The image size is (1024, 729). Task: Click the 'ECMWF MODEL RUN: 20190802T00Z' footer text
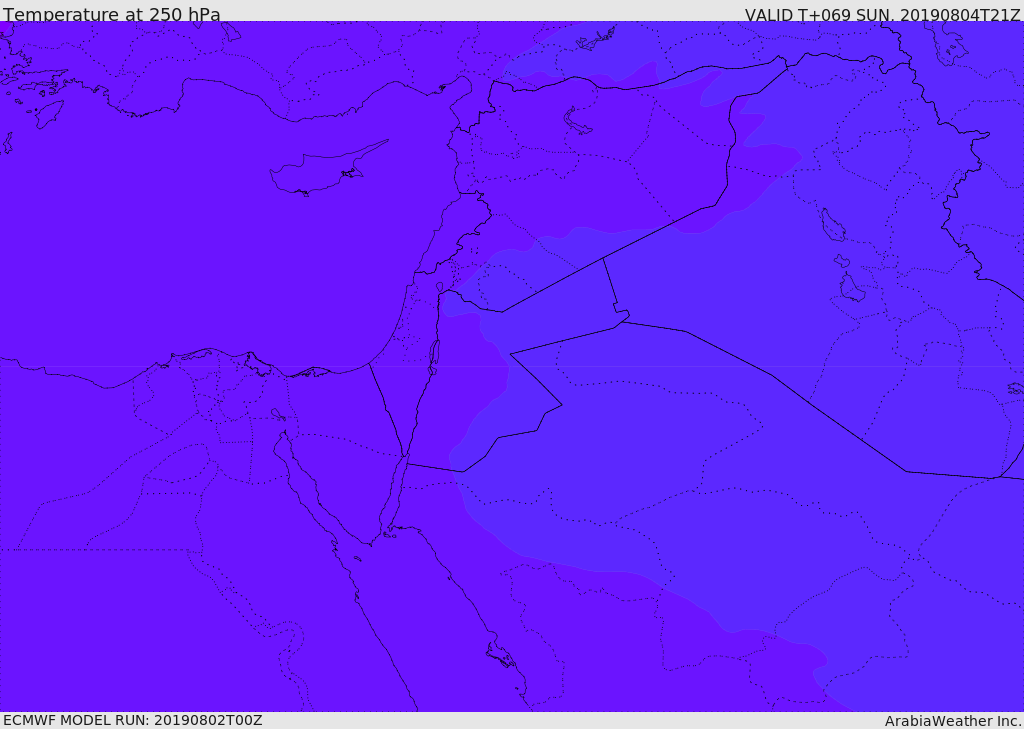click(133, 720)
